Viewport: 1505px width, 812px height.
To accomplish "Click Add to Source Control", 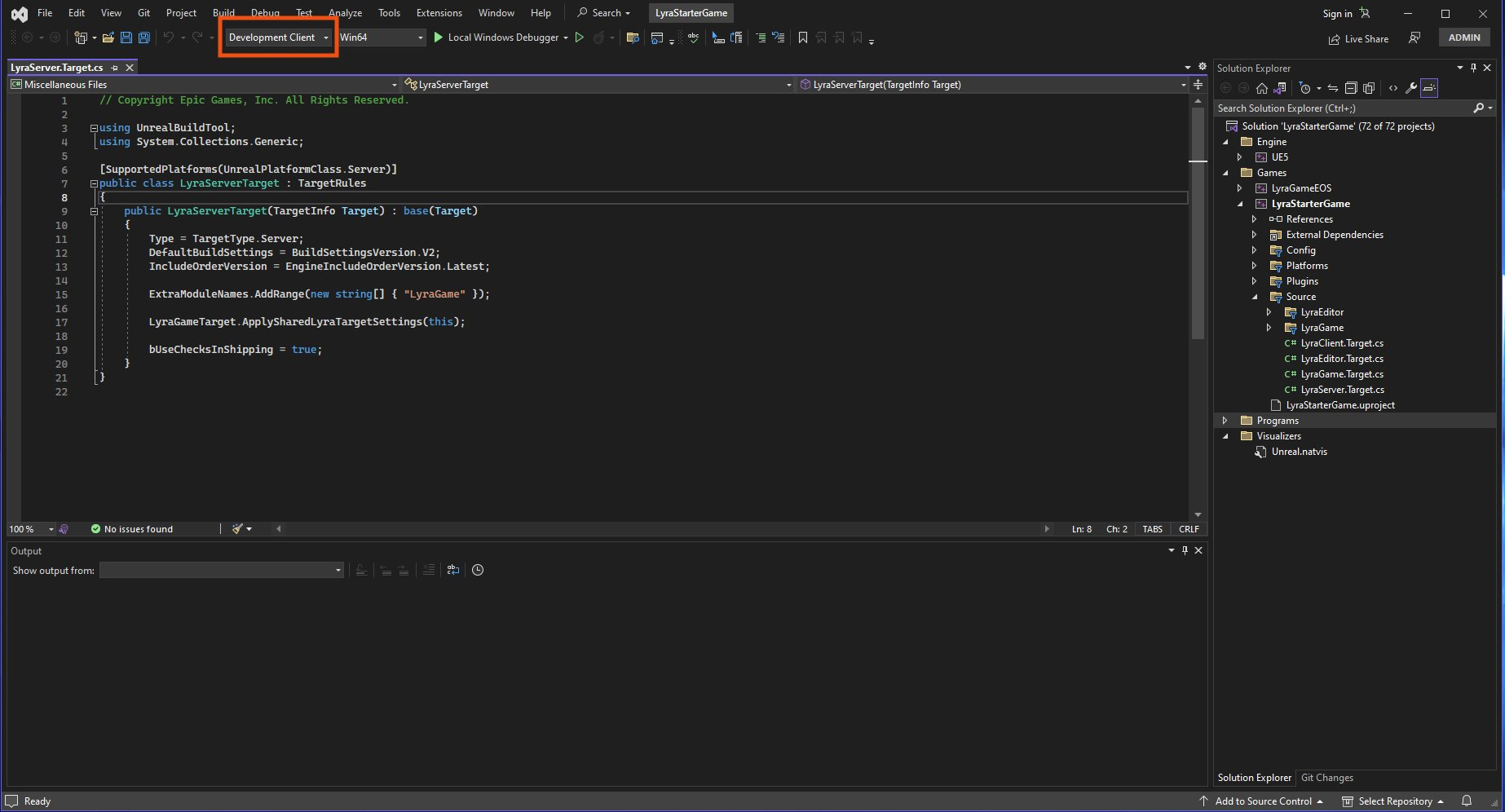I will [1263, 801].
